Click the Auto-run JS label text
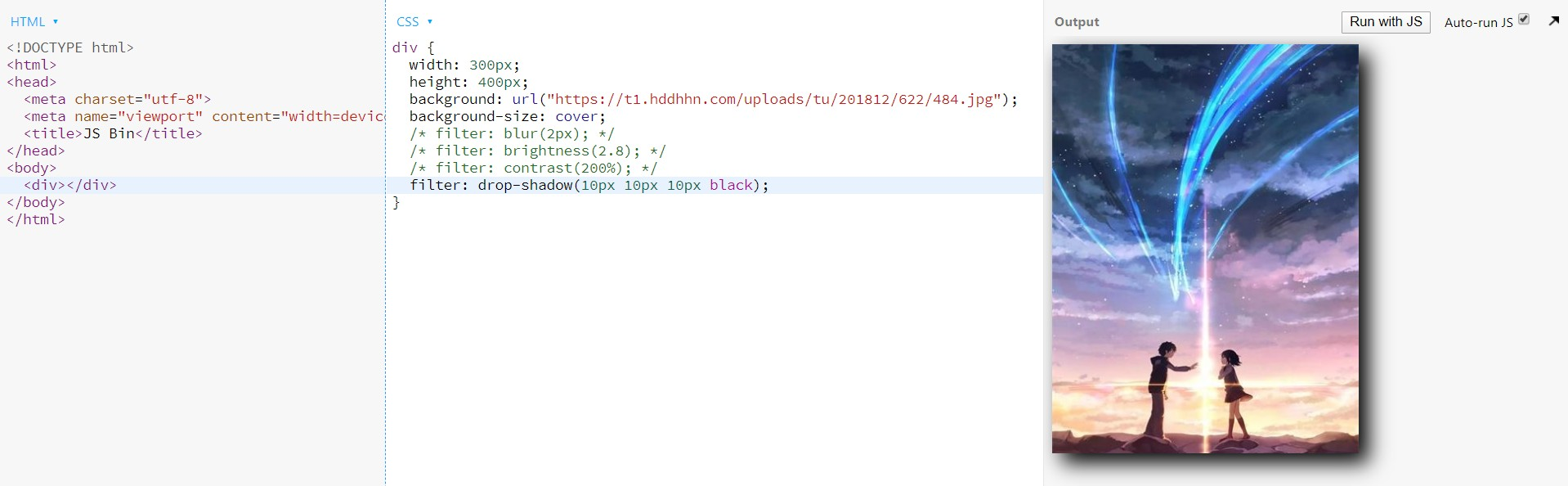Screen dimensions: 1568x486 click(x=1478, y=23)
